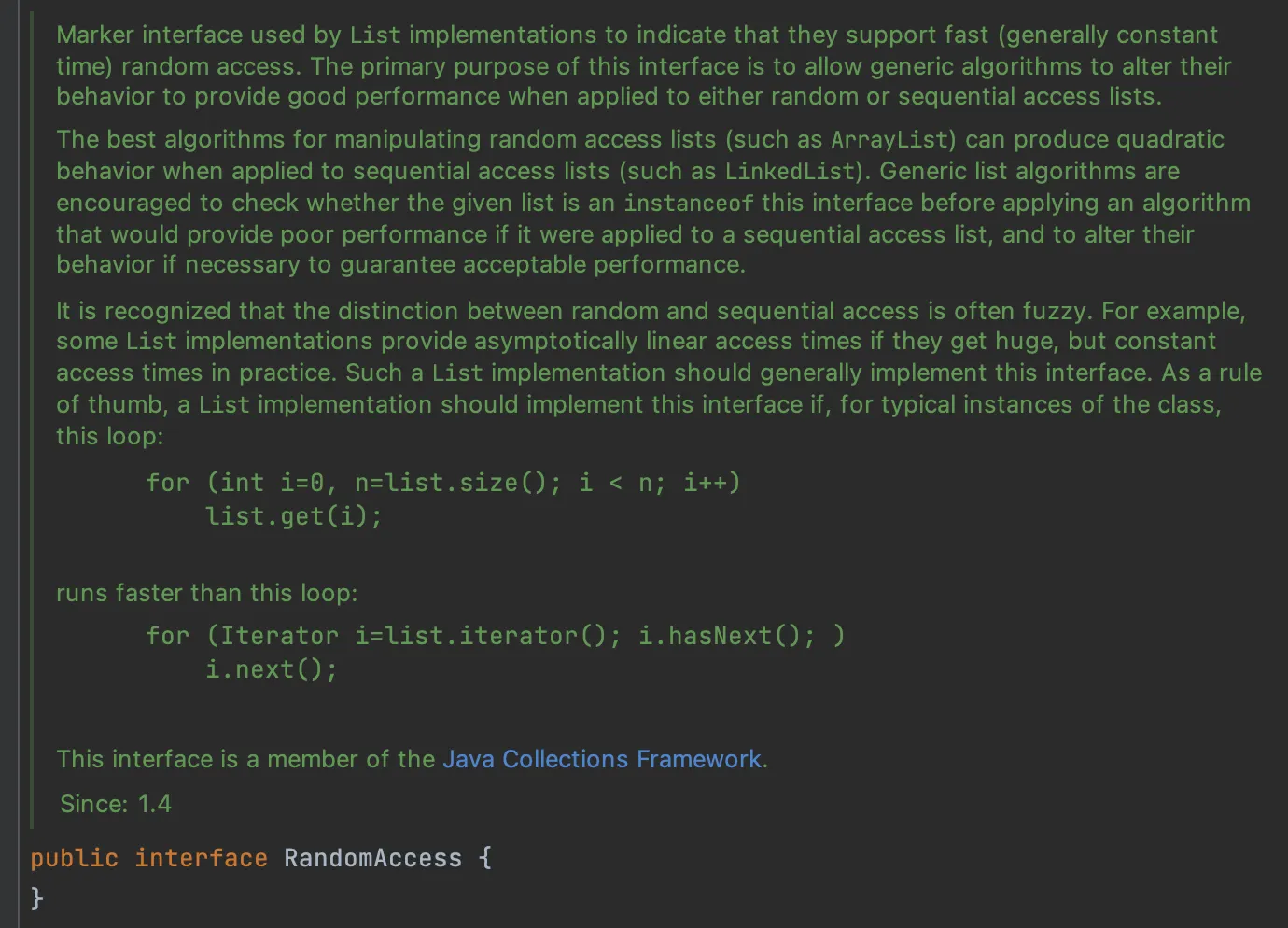Place the cursor on the public keyword

(74, 858)
